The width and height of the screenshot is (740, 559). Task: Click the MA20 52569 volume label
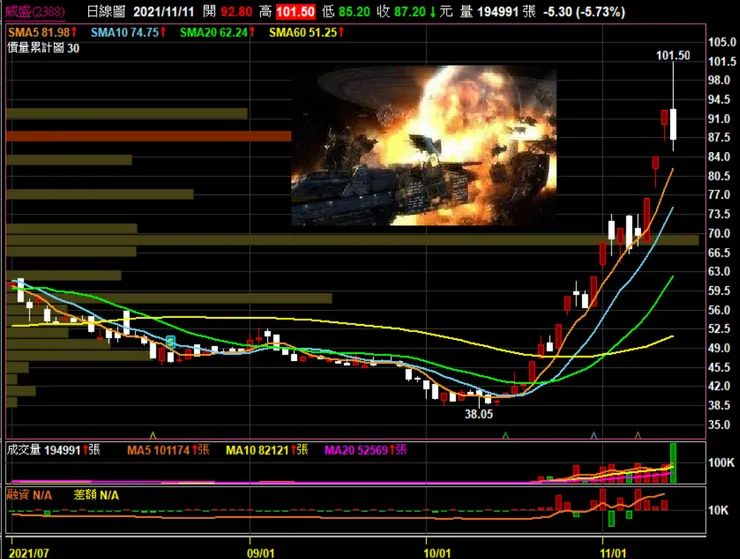click(x=366, y=450)
